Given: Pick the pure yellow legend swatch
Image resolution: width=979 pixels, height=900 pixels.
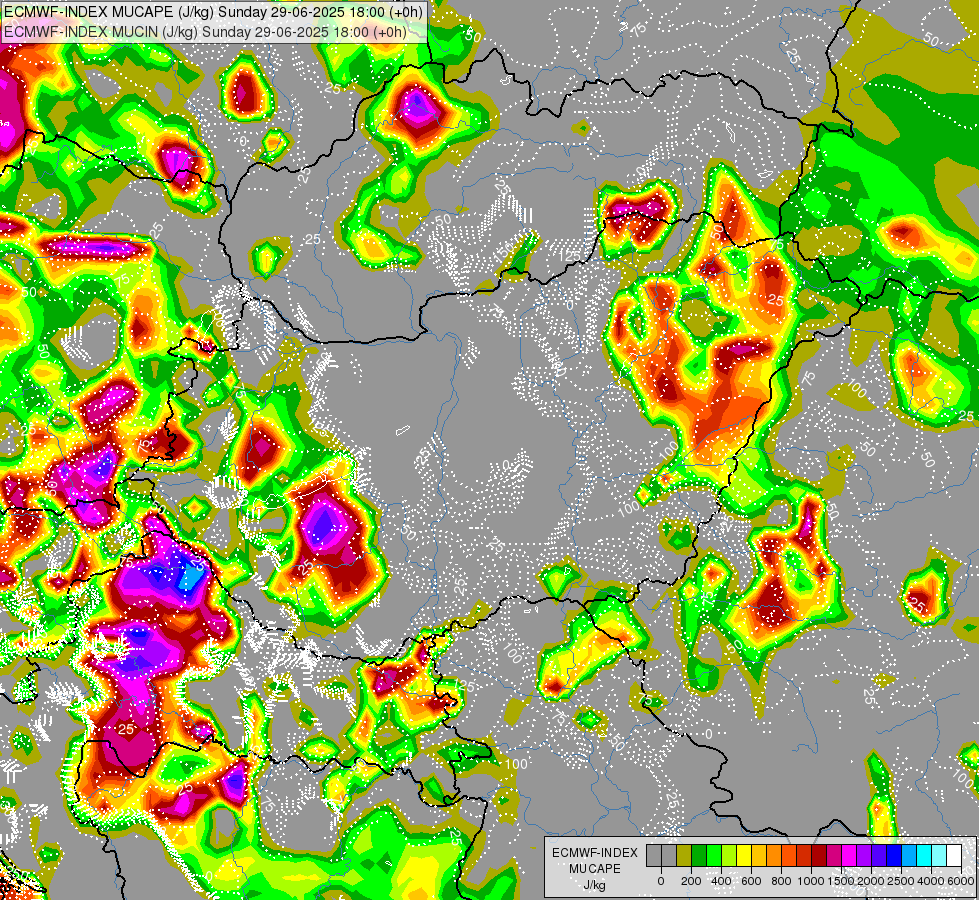Looking at the screenshot, I should (744, 855).
